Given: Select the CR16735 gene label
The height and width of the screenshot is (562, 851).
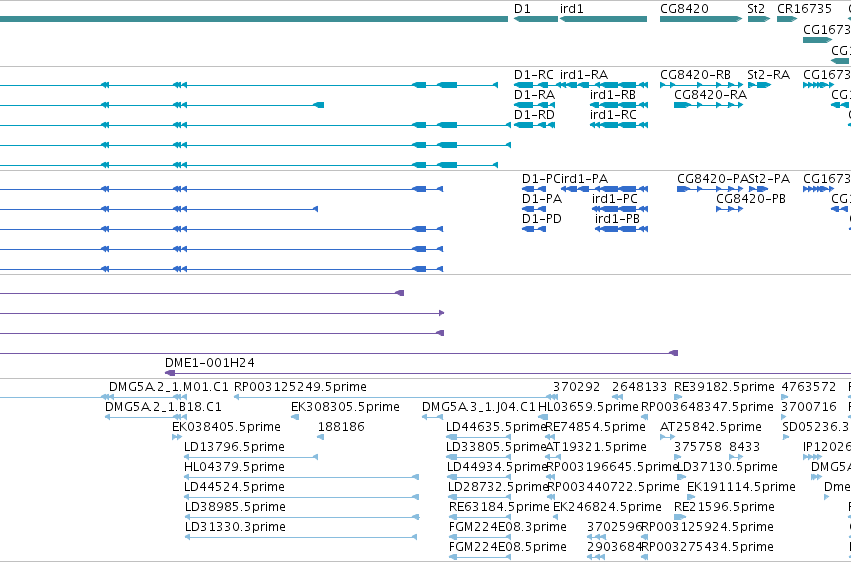Looking at the screenshot, I should pyautogui.click(x=804, y=9).
